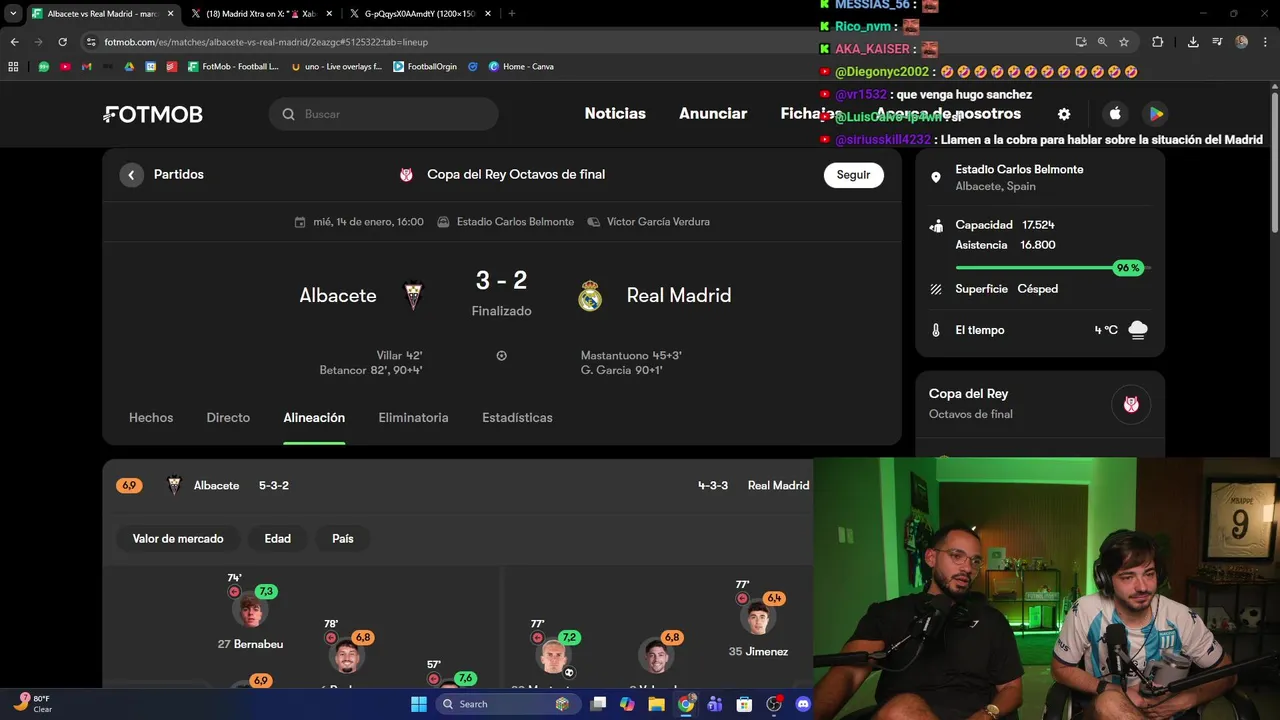Image resolution: width=1280 pixels, height=720 pixels.
Task: Go back to Partidos with the arrow
Action: [132, 175]
